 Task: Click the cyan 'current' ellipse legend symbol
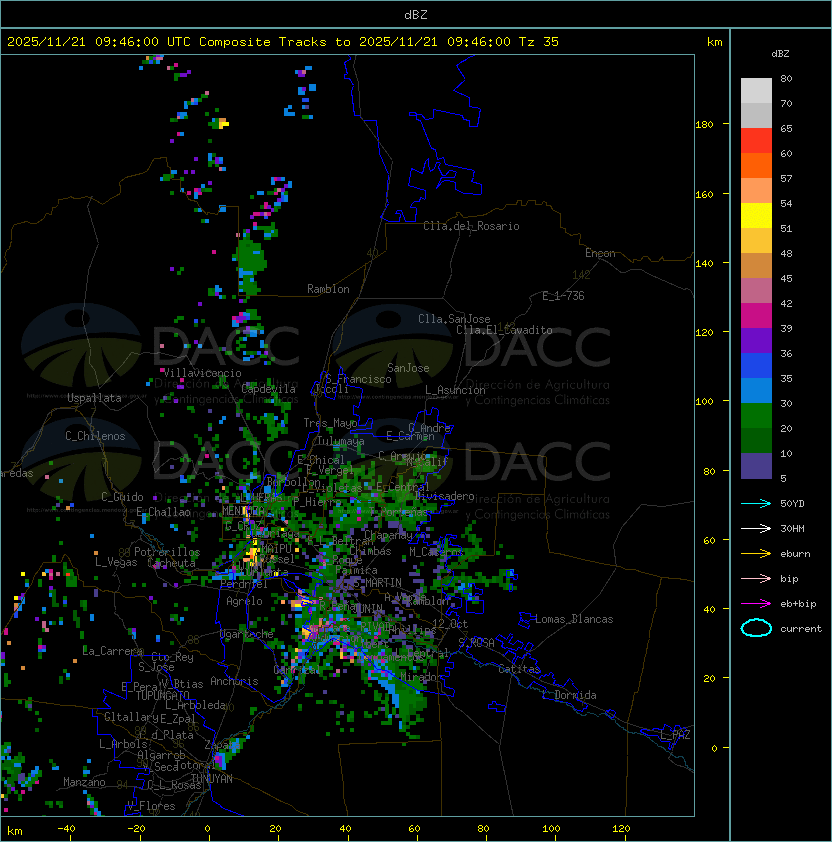(x=756, y=628)
